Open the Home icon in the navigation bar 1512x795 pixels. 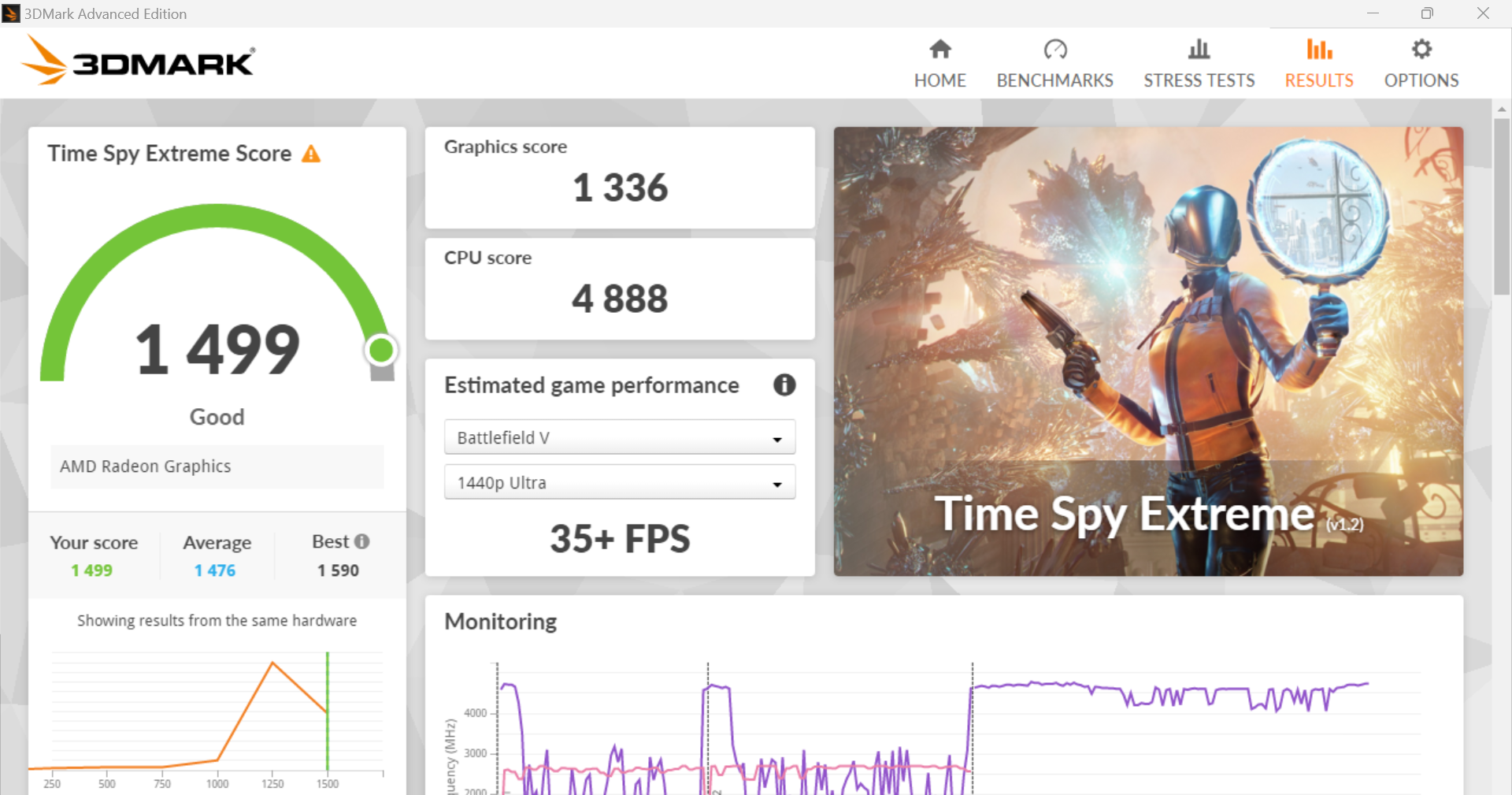pyautogui.click(x=939, y=49)
